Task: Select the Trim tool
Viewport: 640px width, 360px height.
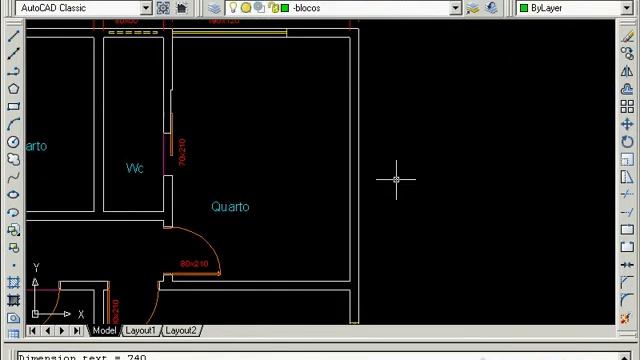Action: pyautogui.click(x=627, y=194)
